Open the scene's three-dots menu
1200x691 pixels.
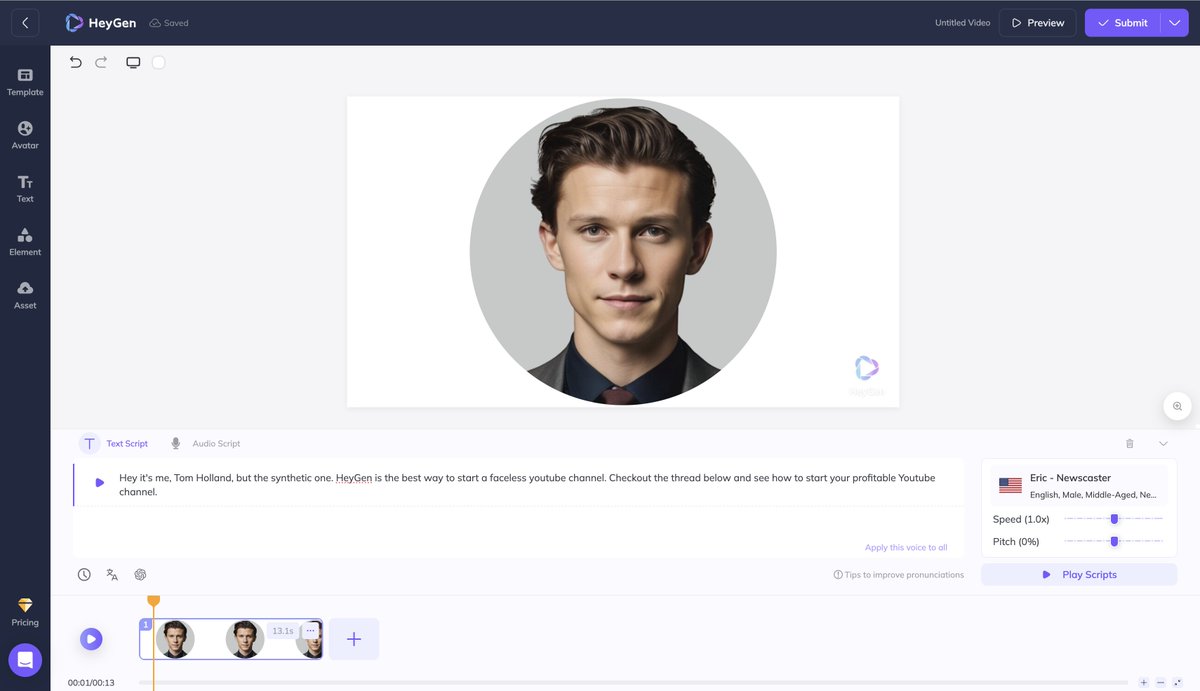(x=310, y=631)
